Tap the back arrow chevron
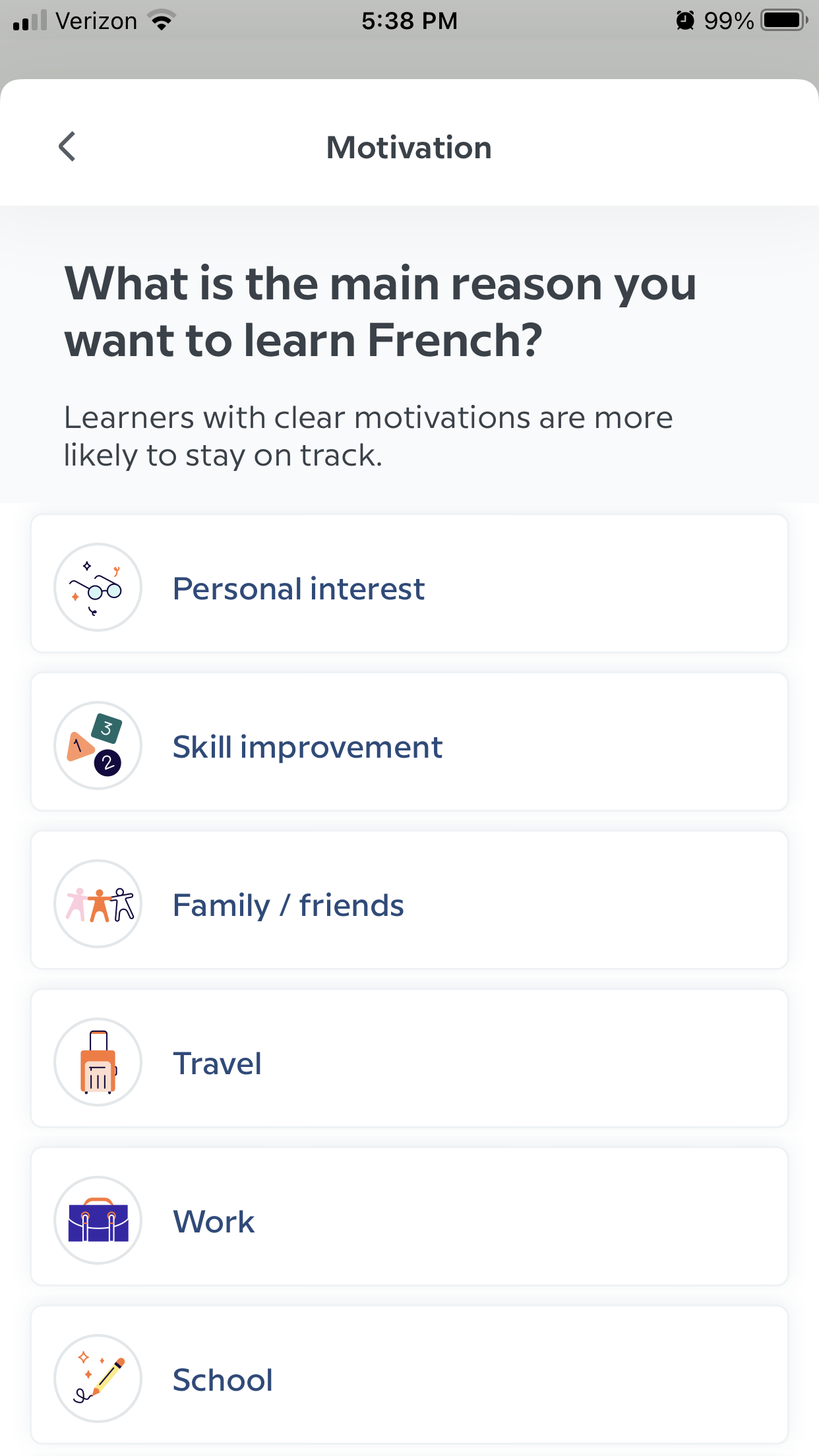This screenshot has width=819, height=1456. pyautogui.click(x=67, y=146)
